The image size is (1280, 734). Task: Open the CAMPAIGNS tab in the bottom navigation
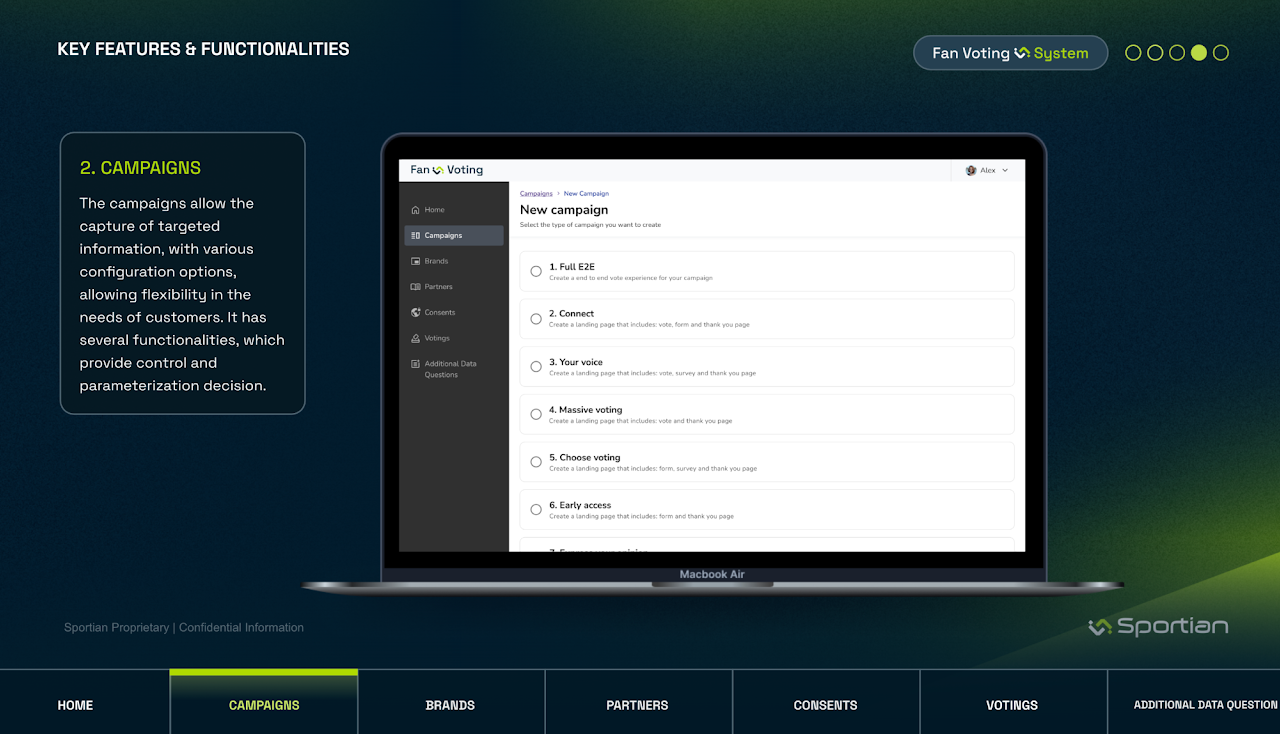(x=264, y=702)
